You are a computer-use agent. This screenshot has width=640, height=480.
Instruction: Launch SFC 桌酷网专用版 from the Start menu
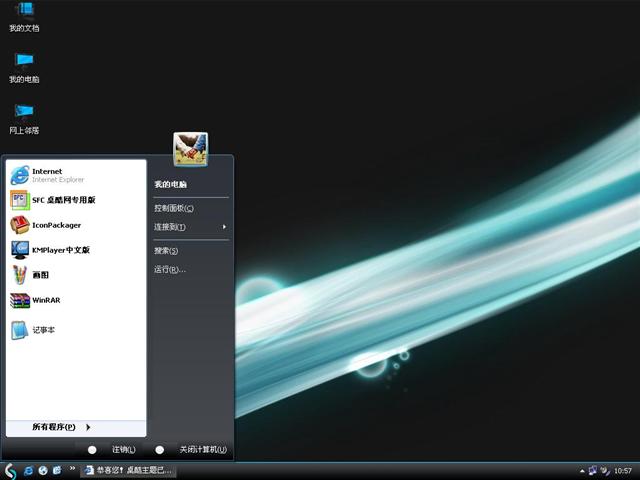coord(76,200)
